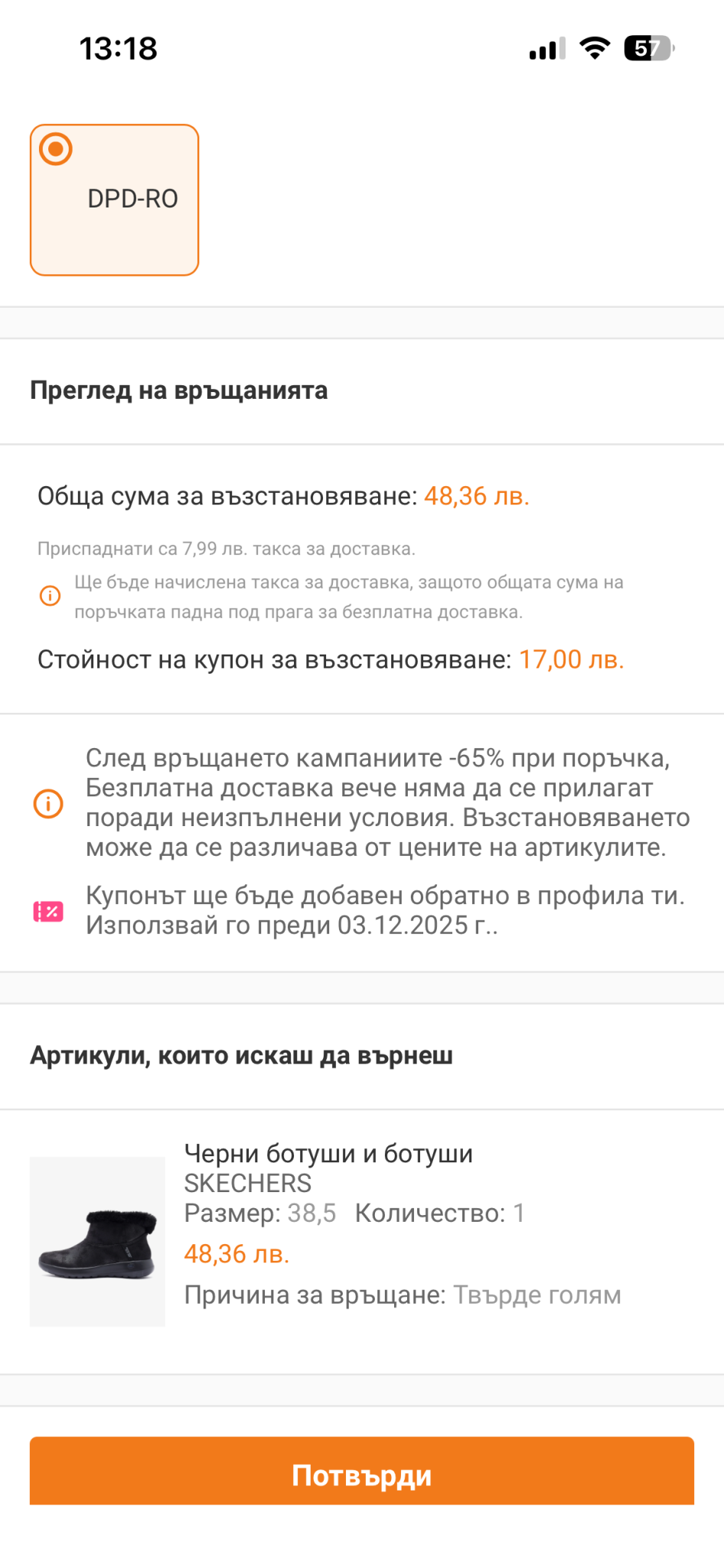The width and height of the screenshot is (724, 1568).
Task: Tap the SKECHERS brand name
Action: 248,1183
